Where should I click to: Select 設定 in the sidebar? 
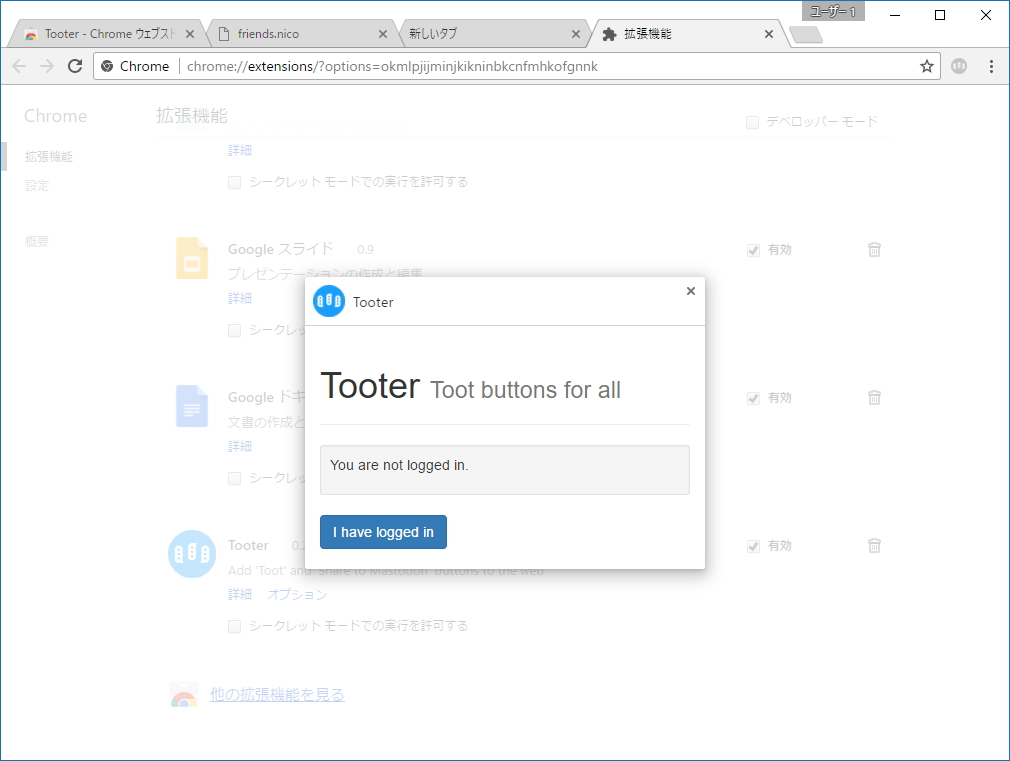point(37,185)
